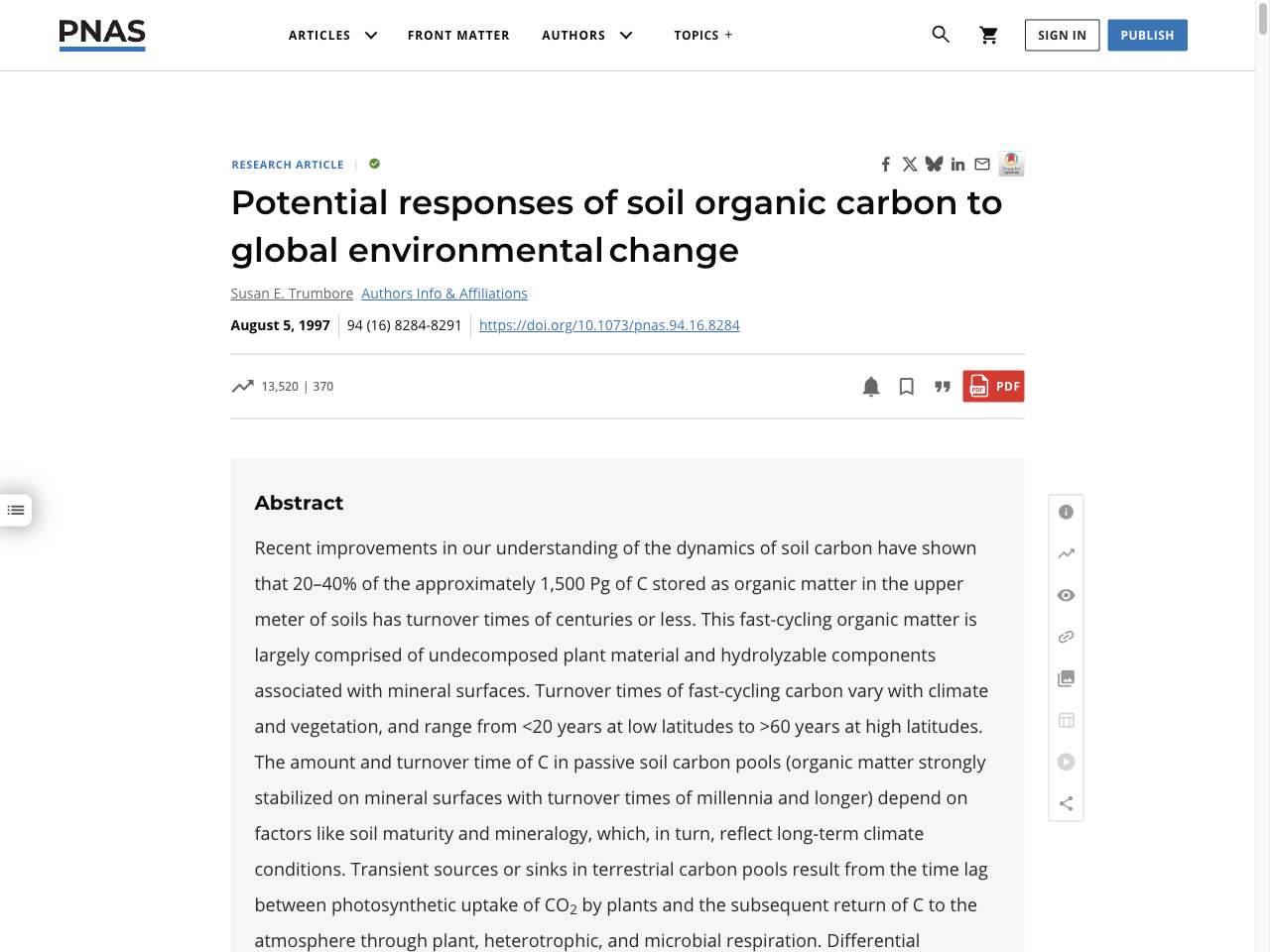View Authors Info & Affiliations
Screen dimensions: 1270x952
pos(444,294)
